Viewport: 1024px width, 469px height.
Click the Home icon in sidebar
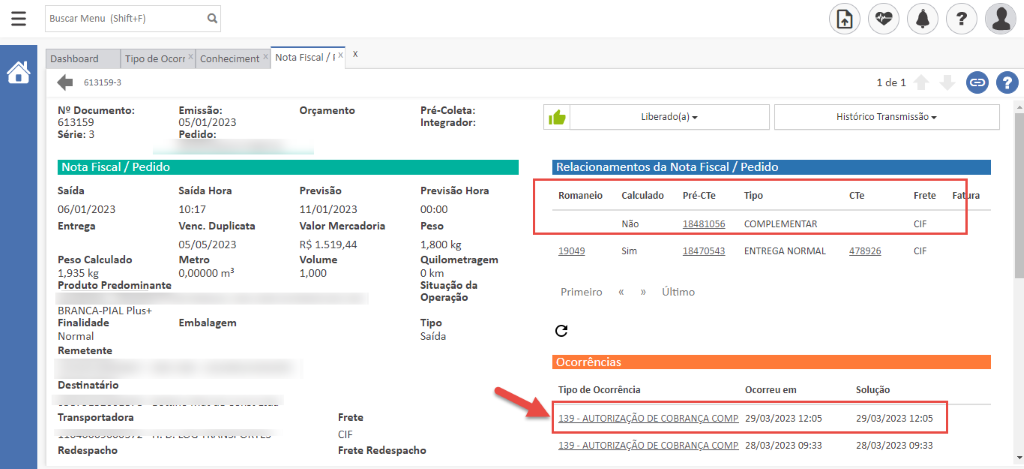tap(18, 73)
